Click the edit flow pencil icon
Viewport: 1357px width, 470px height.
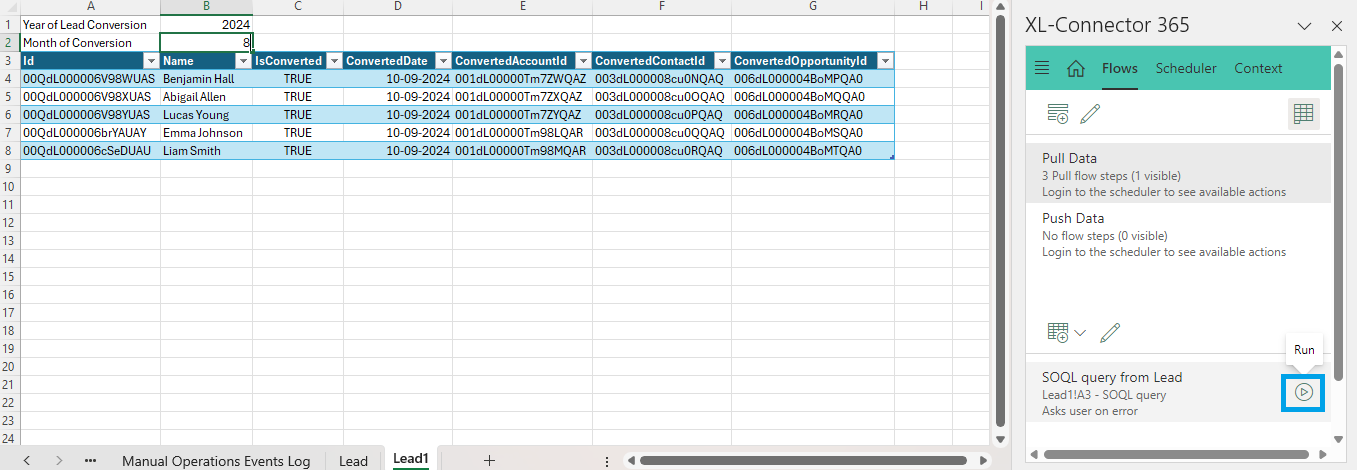point(1090,114)
